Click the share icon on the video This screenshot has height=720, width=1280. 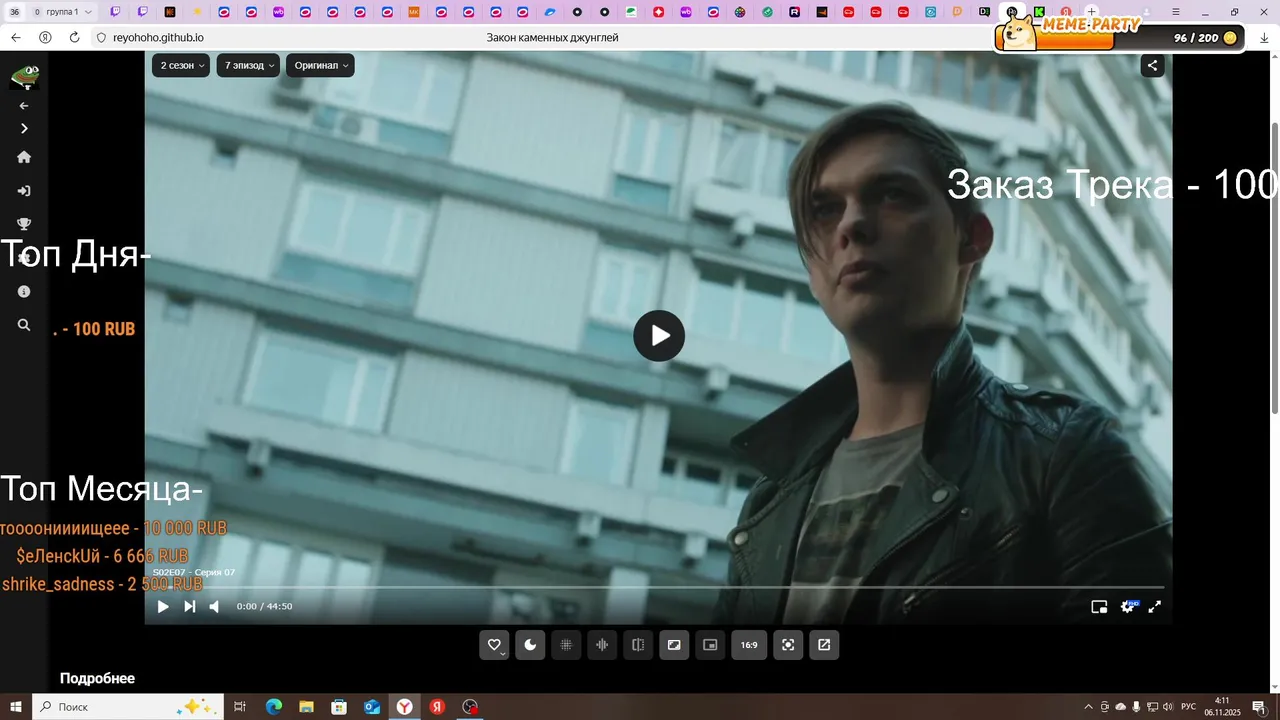point(1152,66)
